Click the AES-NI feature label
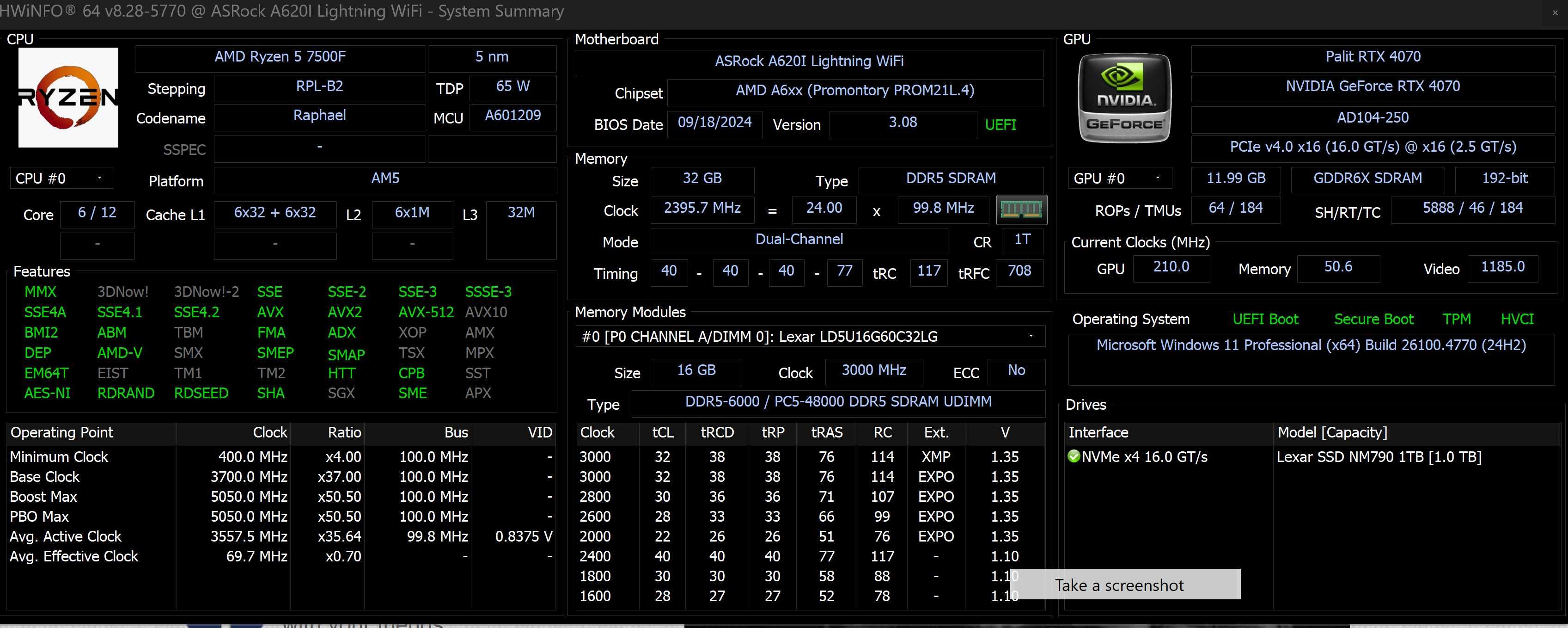1568x628 pixels. (x=47, y=393)
